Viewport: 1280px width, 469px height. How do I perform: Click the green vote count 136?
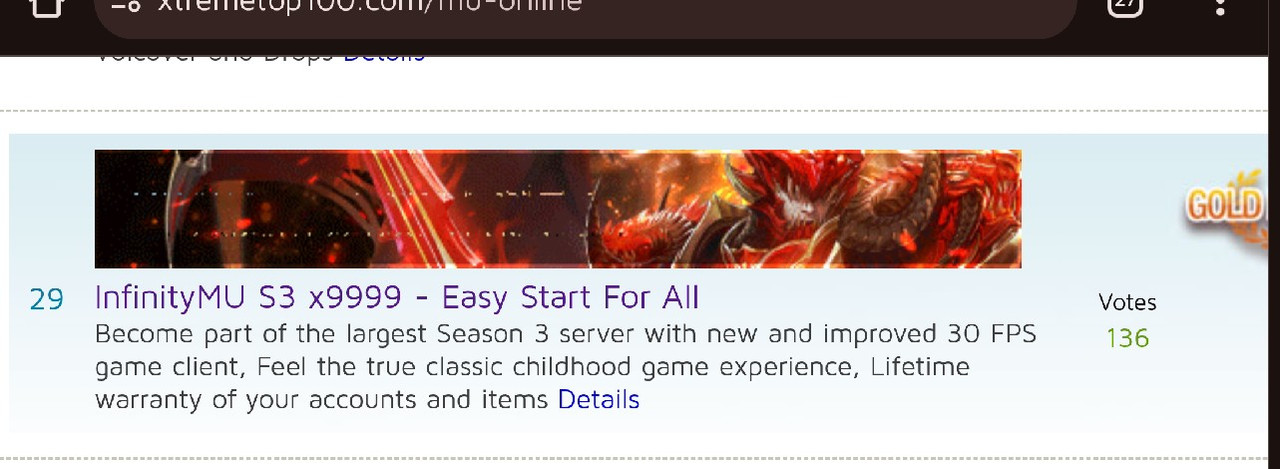pos(1128,338)
